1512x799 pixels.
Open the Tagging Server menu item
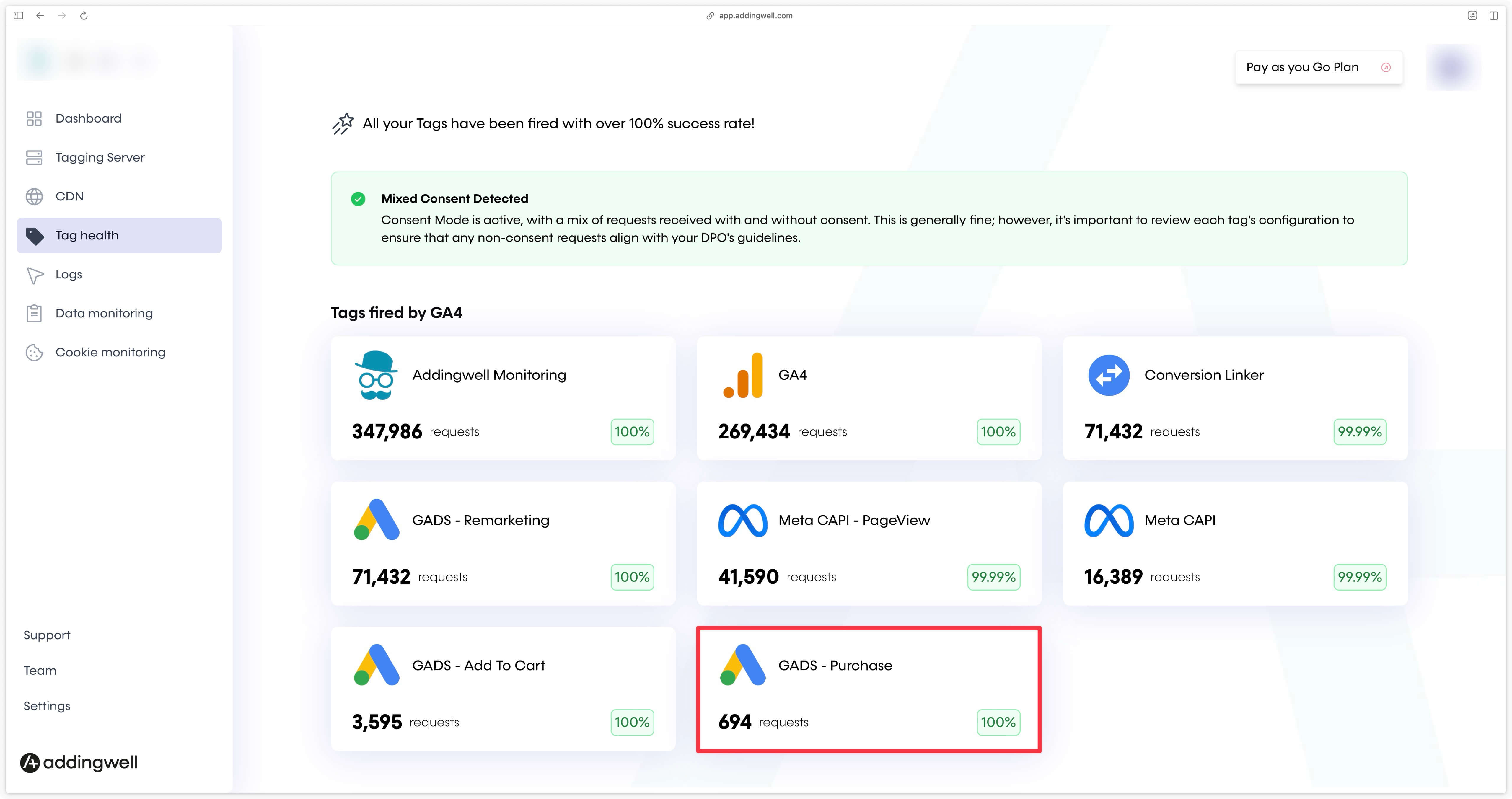[x=119, y=157]
